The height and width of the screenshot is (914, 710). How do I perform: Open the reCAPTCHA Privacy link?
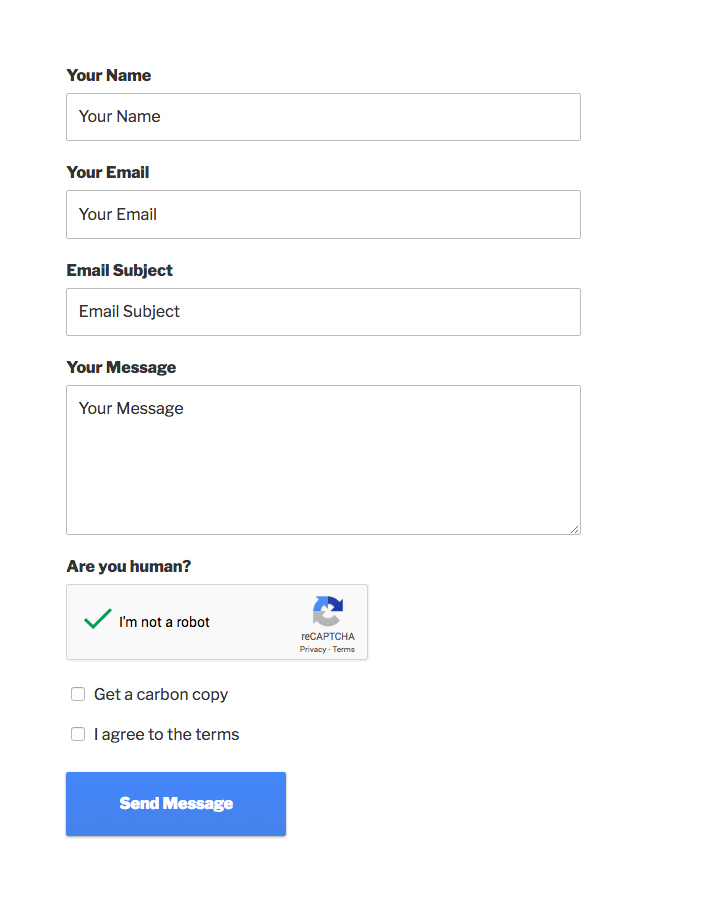(313, 649)
